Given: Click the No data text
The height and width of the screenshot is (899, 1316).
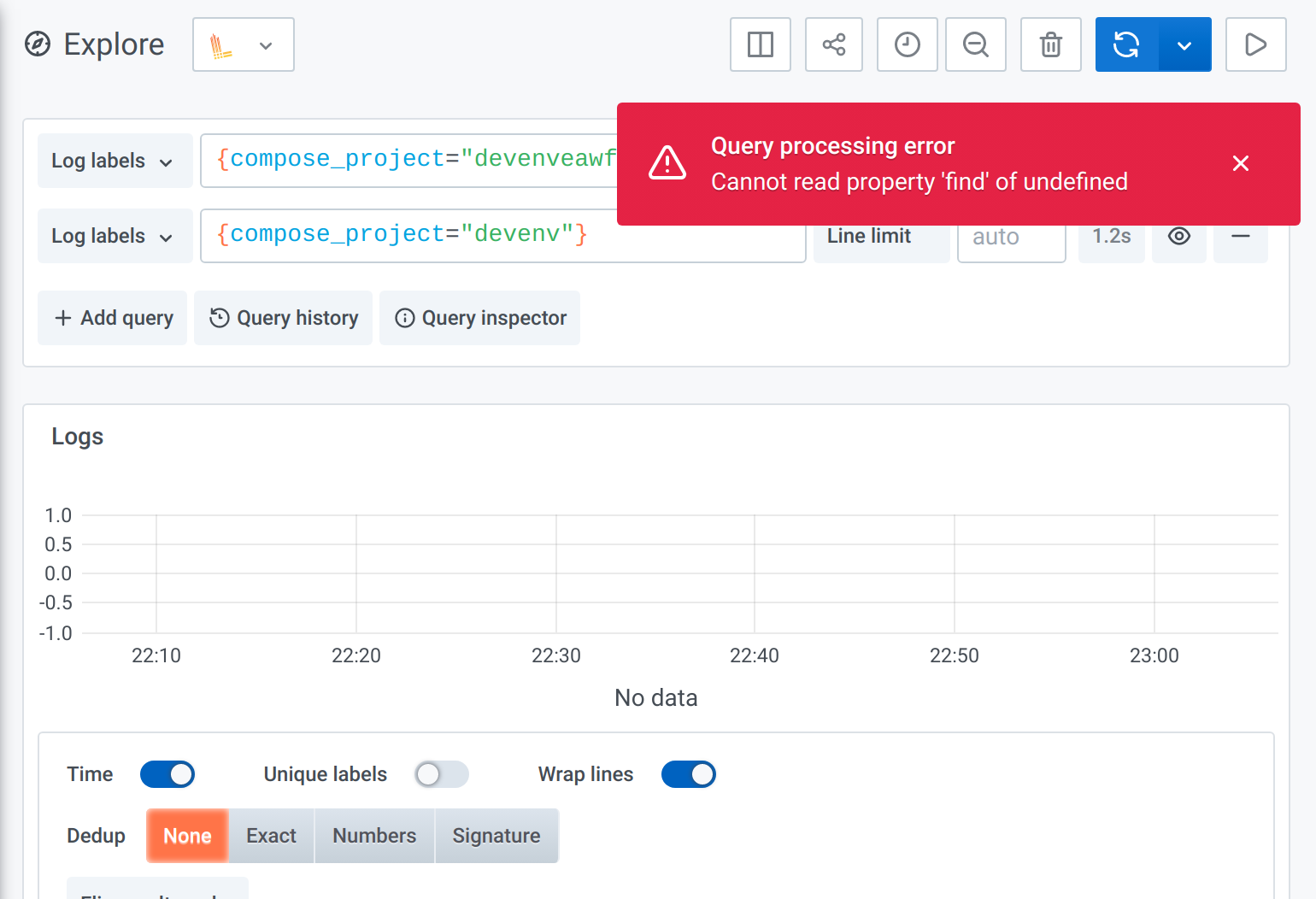Looking at the screenshot, I should [656, 698].
